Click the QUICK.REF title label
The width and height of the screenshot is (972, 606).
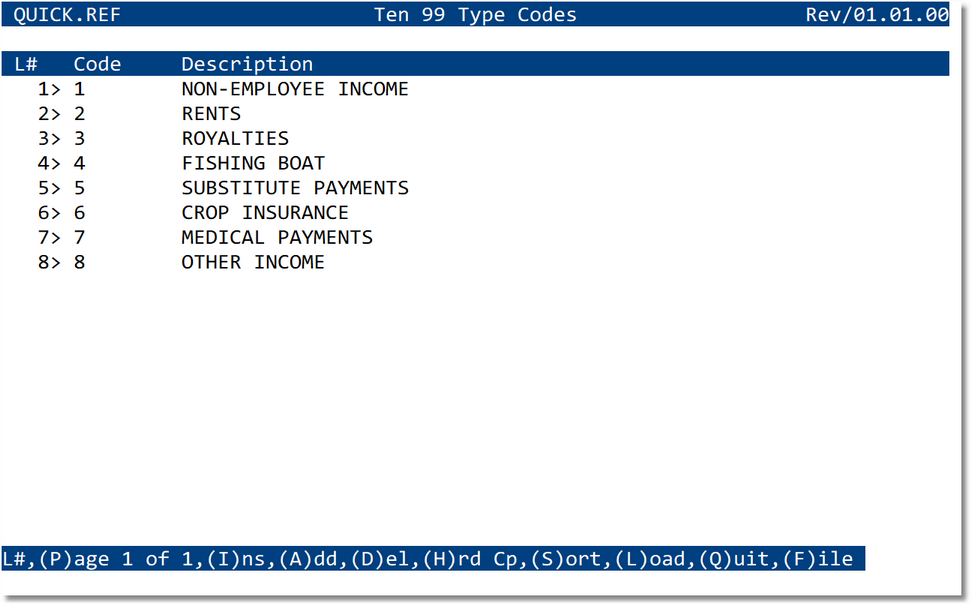click(x=66, y=15)
